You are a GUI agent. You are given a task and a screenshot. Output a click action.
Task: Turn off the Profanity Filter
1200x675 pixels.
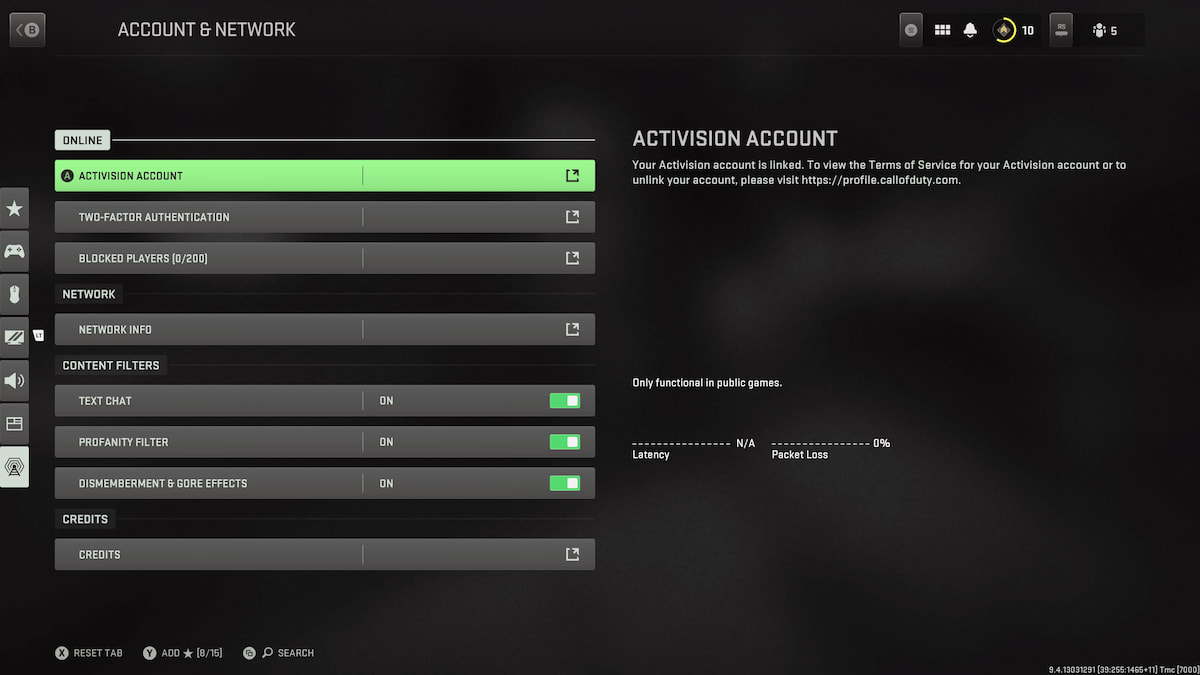click(565, 441)
